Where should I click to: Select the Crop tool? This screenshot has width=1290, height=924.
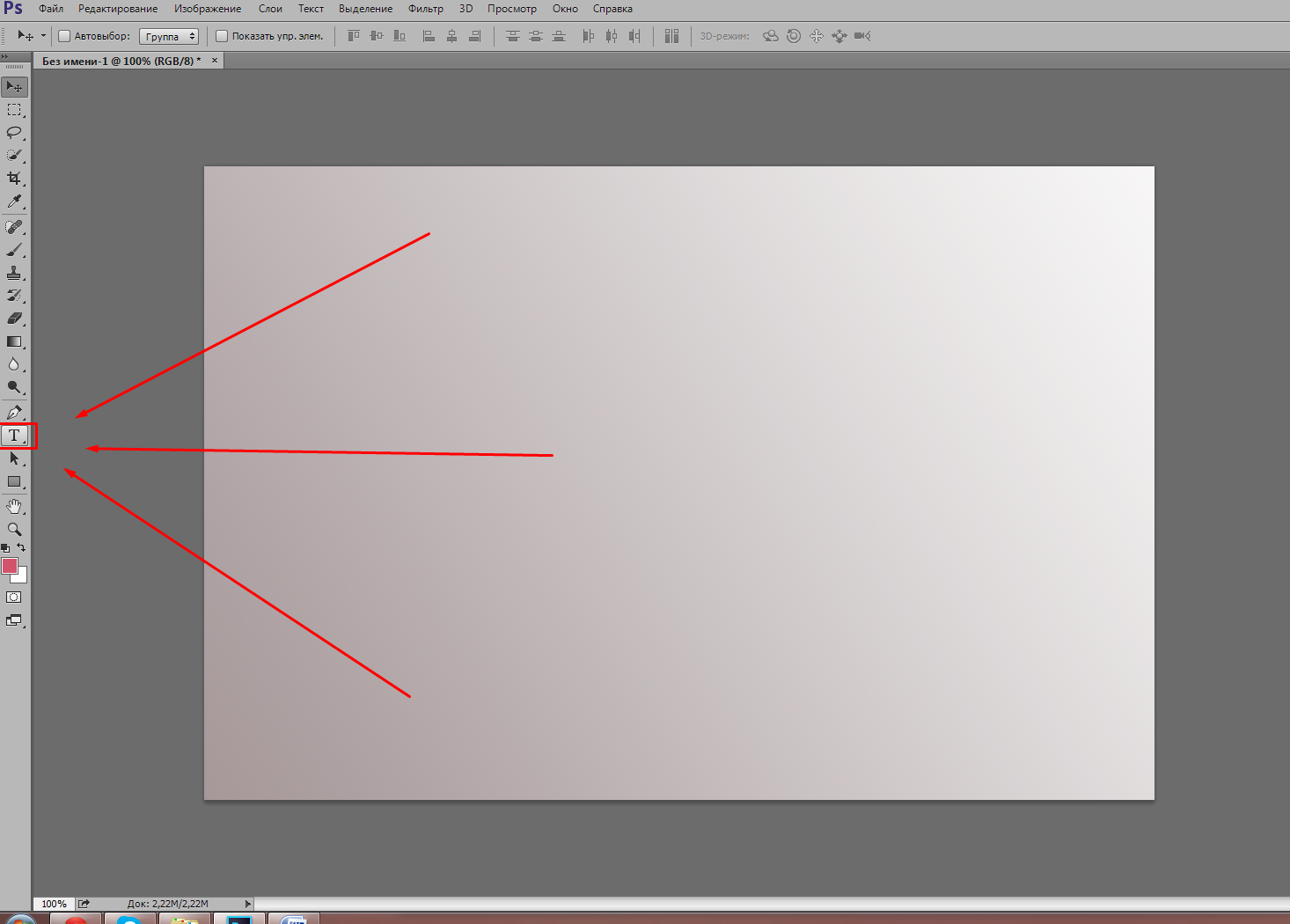(15, 179)
